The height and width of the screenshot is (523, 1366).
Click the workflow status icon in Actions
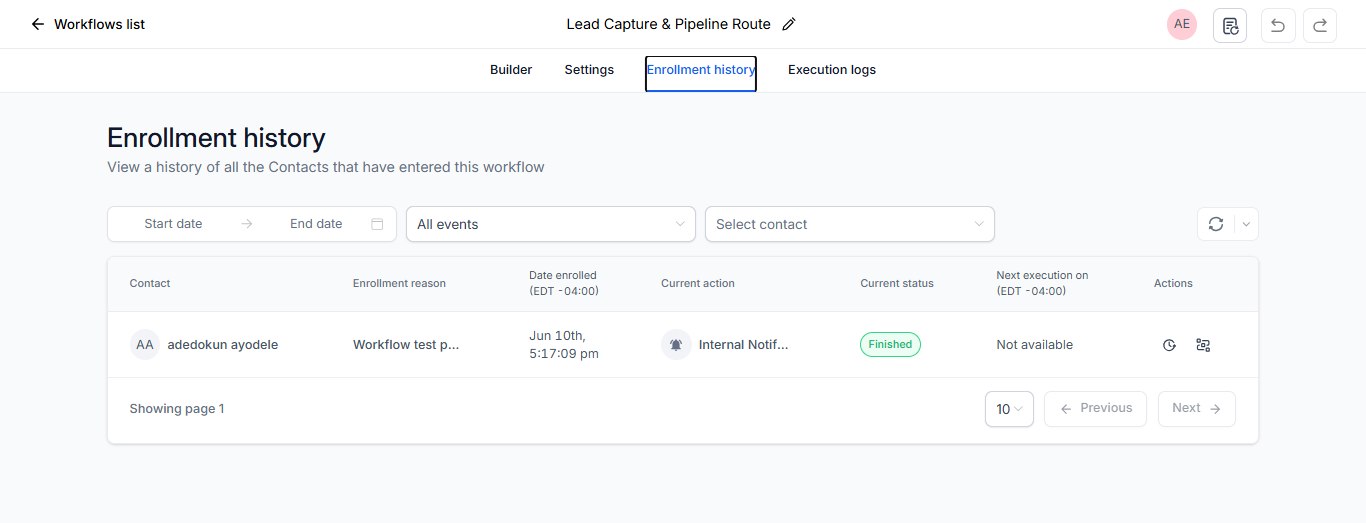coord(1203,345)
